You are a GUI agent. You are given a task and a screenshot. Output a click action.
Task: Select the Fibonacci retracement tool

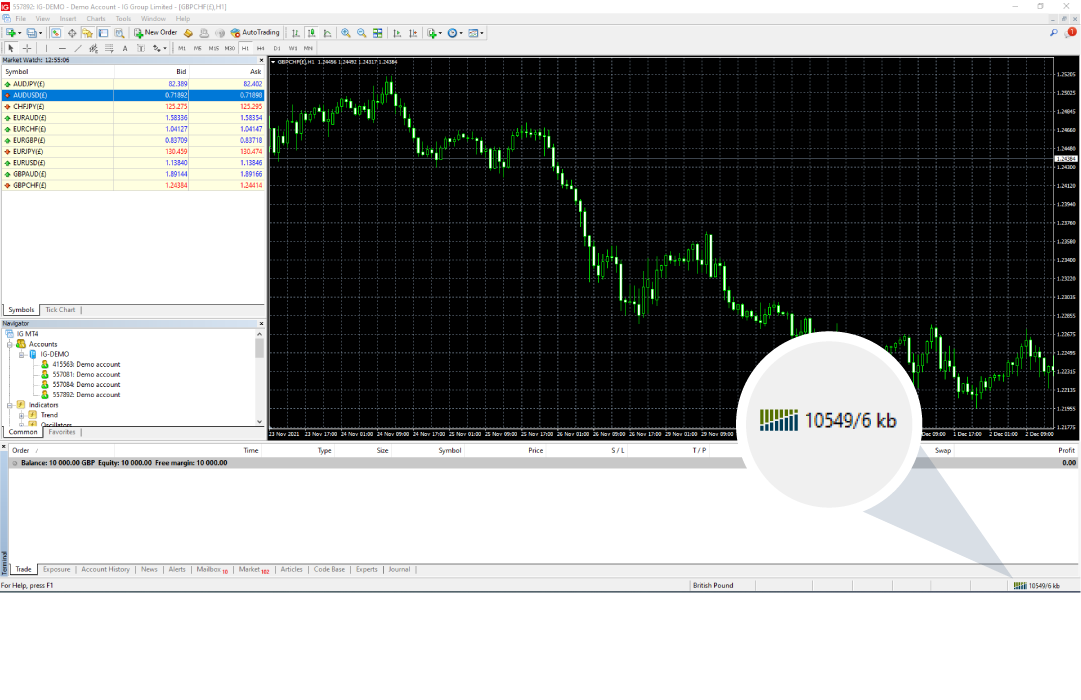click(109, 48)
